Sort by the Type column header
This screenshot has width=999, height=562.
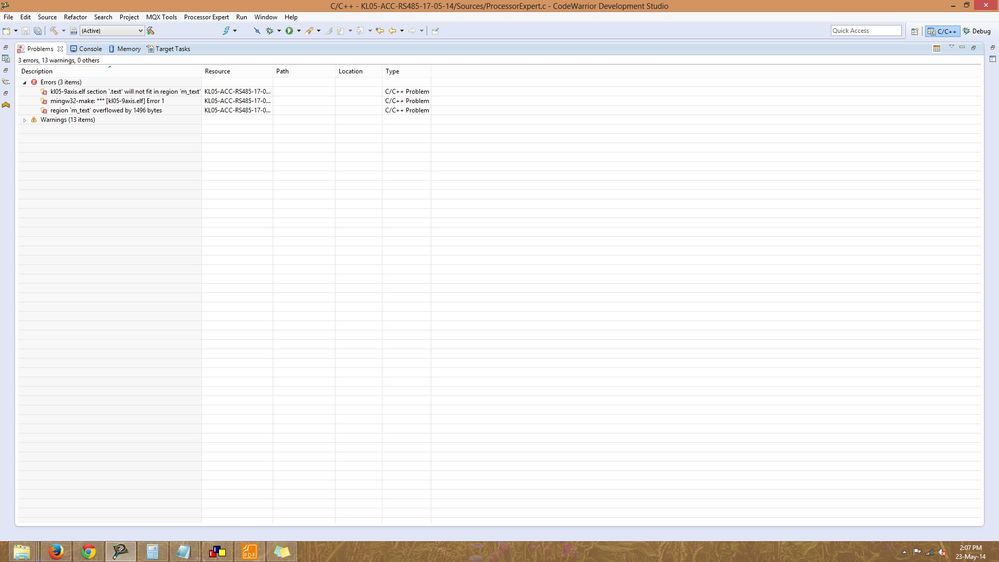[406, 71]
